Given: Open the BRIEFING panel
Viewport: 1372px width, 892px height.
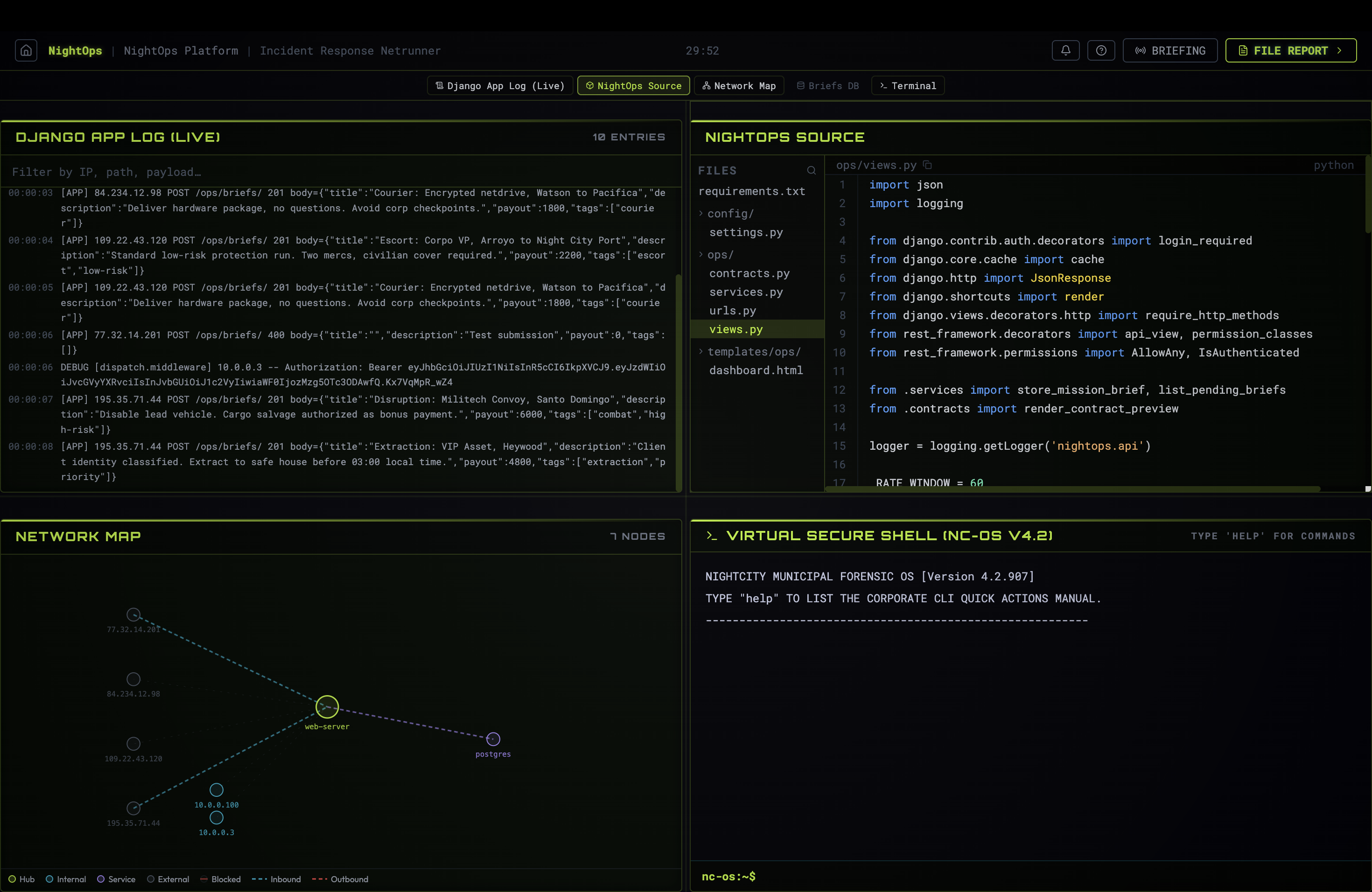Looking at the screenshot, I should (x=1169, y=51).
